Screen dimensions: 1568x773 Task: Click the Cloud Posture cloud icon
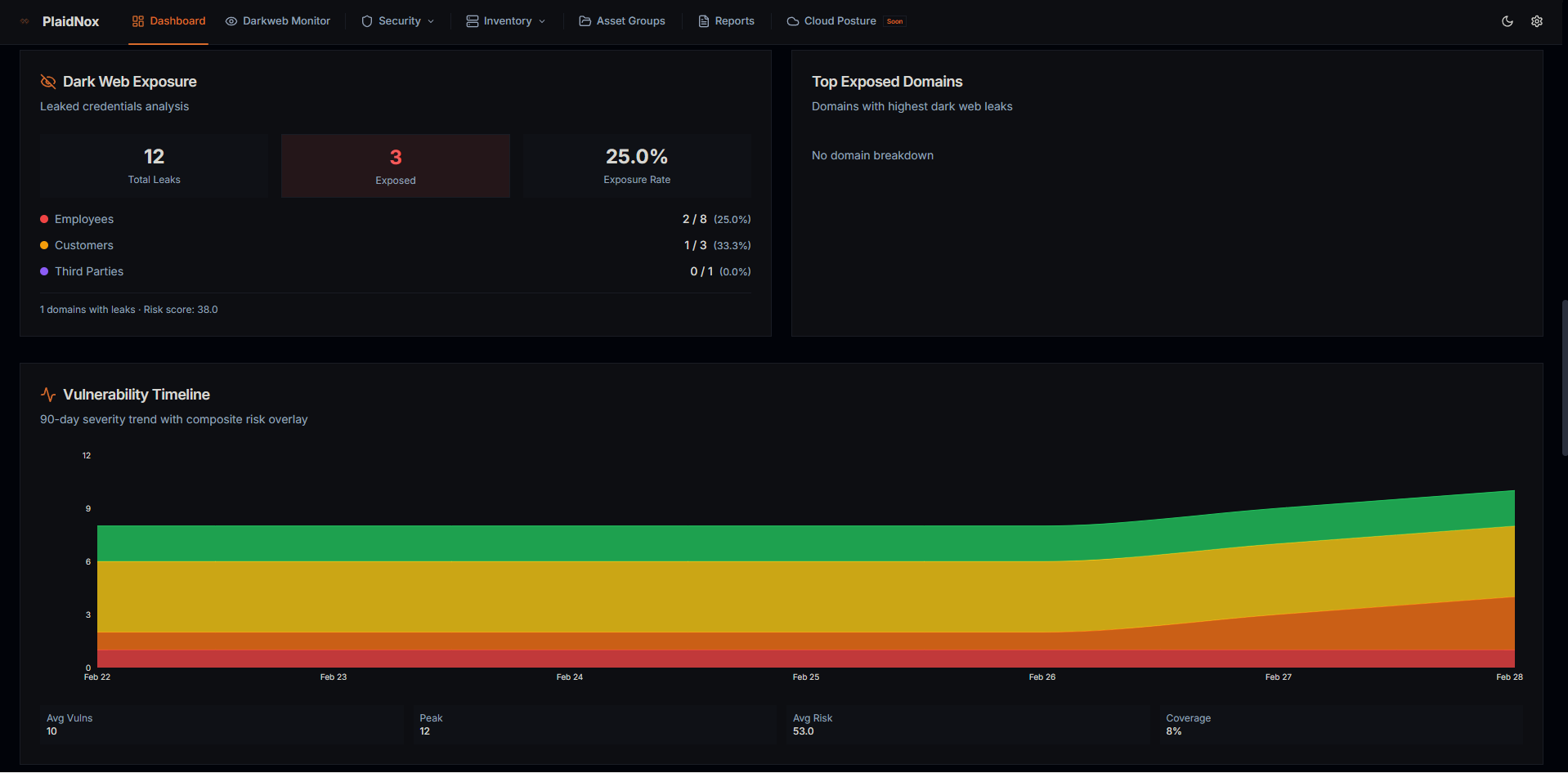[793, 21]
